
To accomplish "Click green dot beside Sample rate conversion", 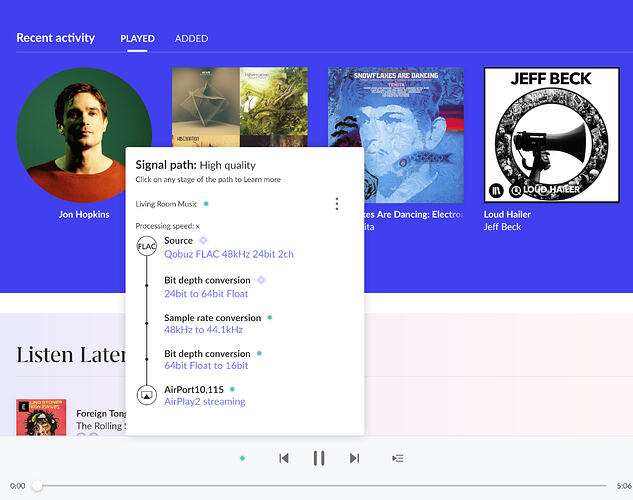I will pos(270,318).
